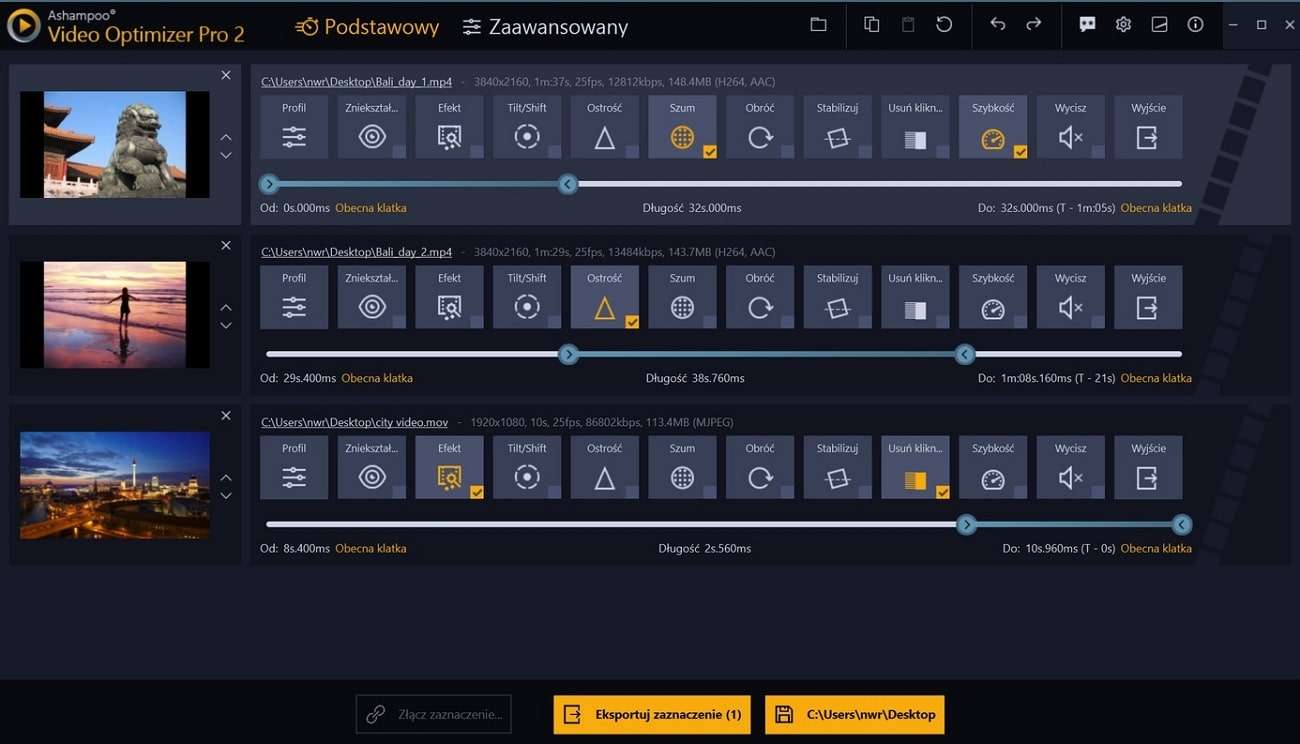Open Efekt tool for Bali_day_1.mp4

click(449, 127)
